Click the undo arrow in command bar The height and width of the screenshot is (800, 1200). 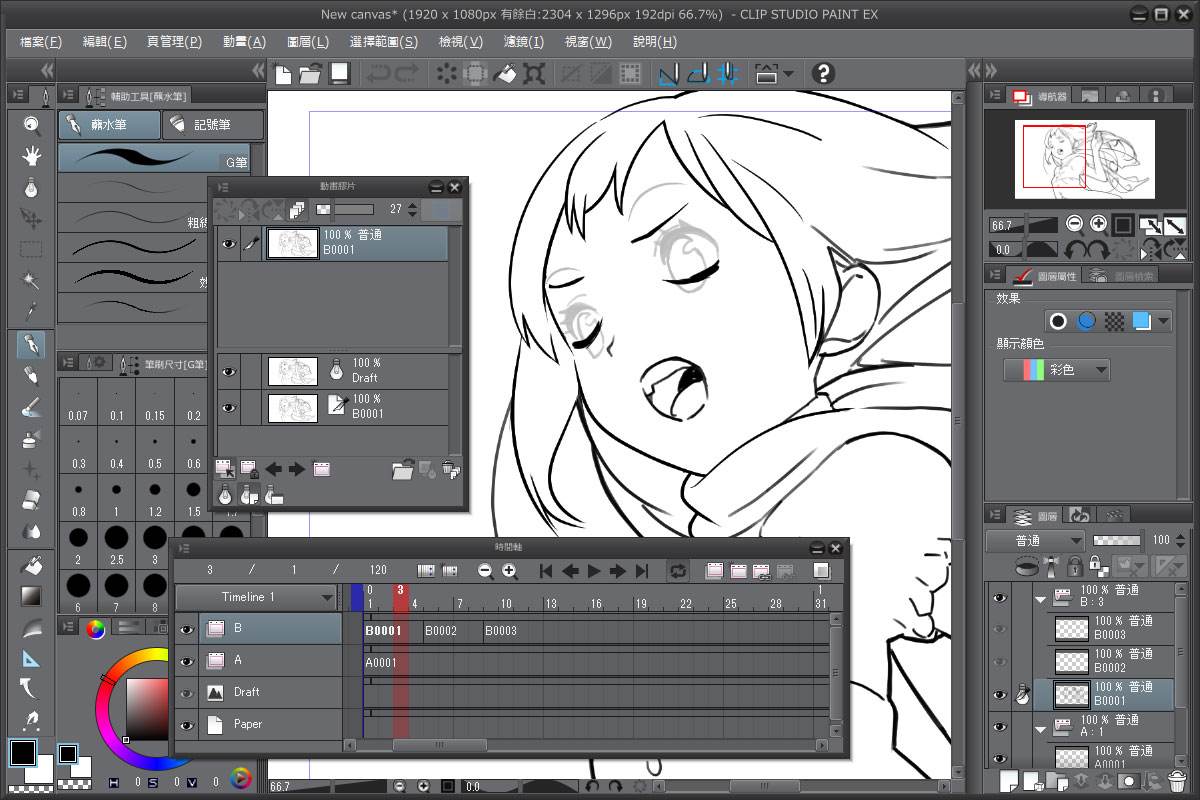pyautogui.click(x=378, y=73)
